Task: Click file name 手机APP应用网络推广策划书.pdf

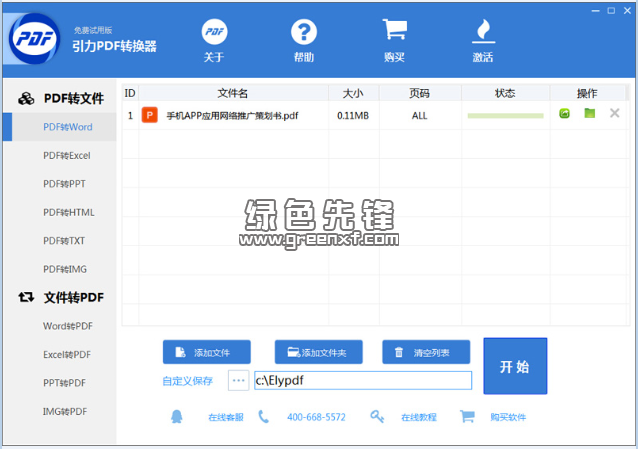Action: click(232, 116)
